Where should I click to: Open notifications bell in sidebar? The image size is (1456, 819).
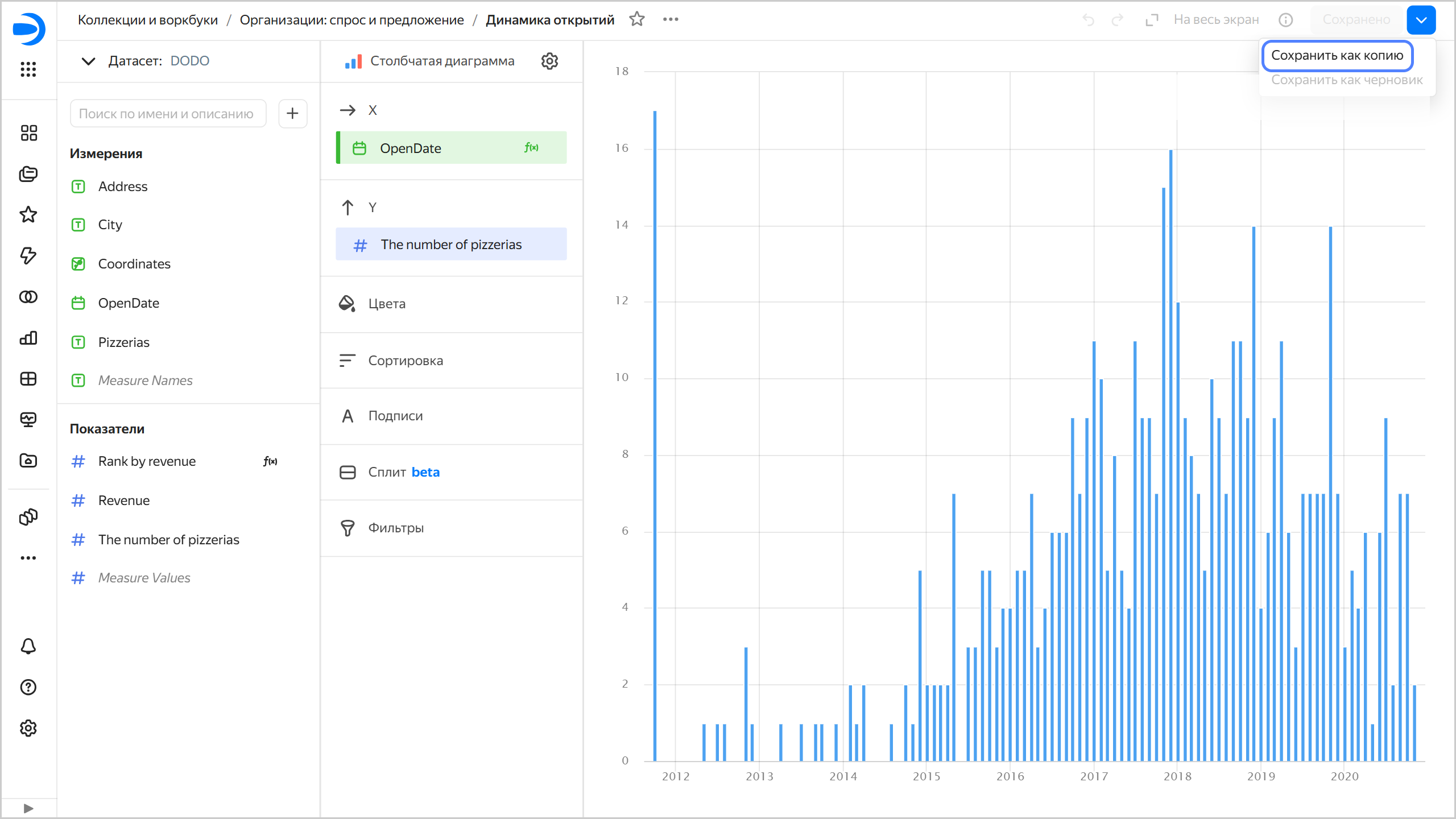pyautogui.click(x=28, y=647)
